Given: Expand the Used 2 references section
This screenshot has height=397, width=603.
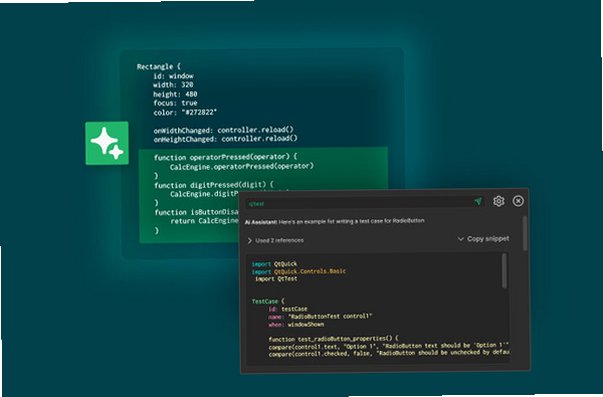Looking at the screenshot, I should point(276,240).
